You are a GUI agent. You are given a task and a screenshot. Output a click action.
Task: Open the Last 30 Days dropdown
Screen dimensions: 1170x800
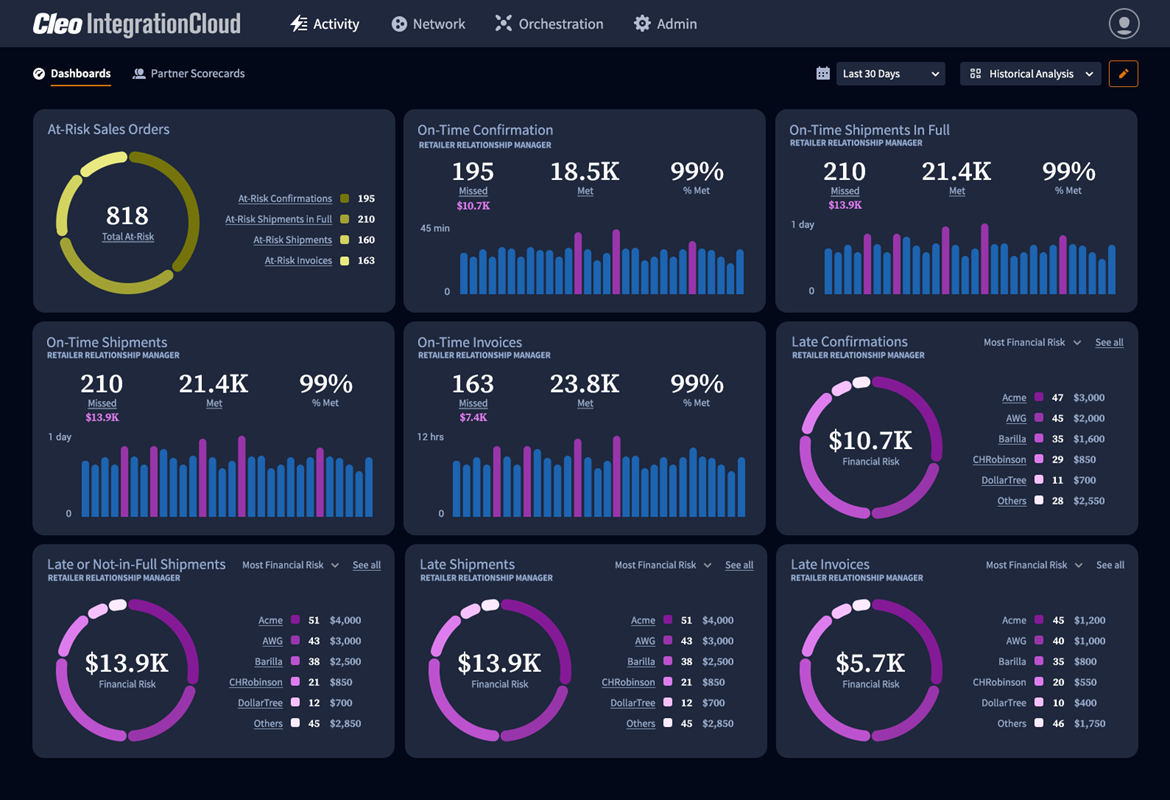click(x=891, y=73)
